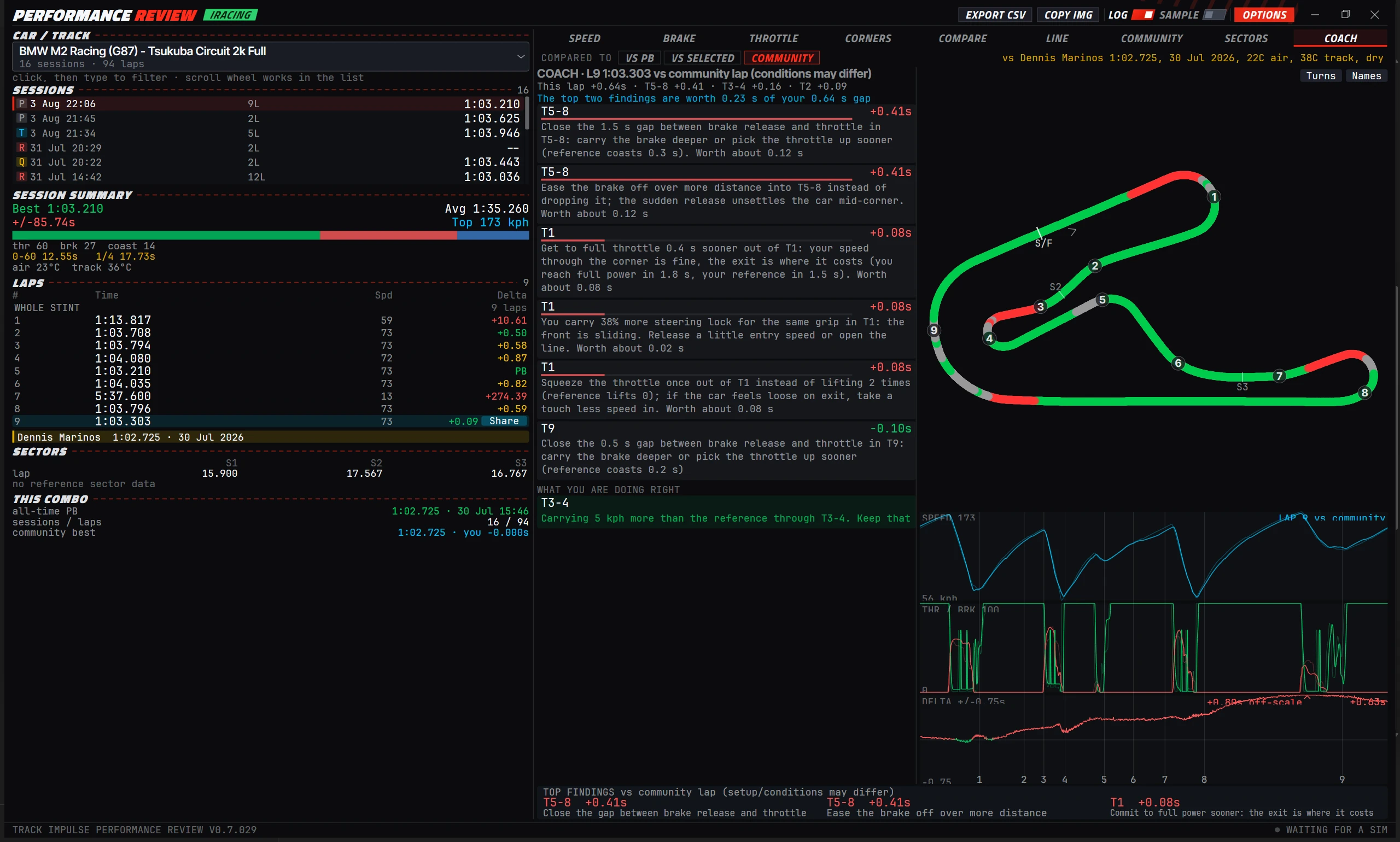Click turn 3 marker on track map
The height and width of the screenshot is (842, 1400).
coord(1040,306)
